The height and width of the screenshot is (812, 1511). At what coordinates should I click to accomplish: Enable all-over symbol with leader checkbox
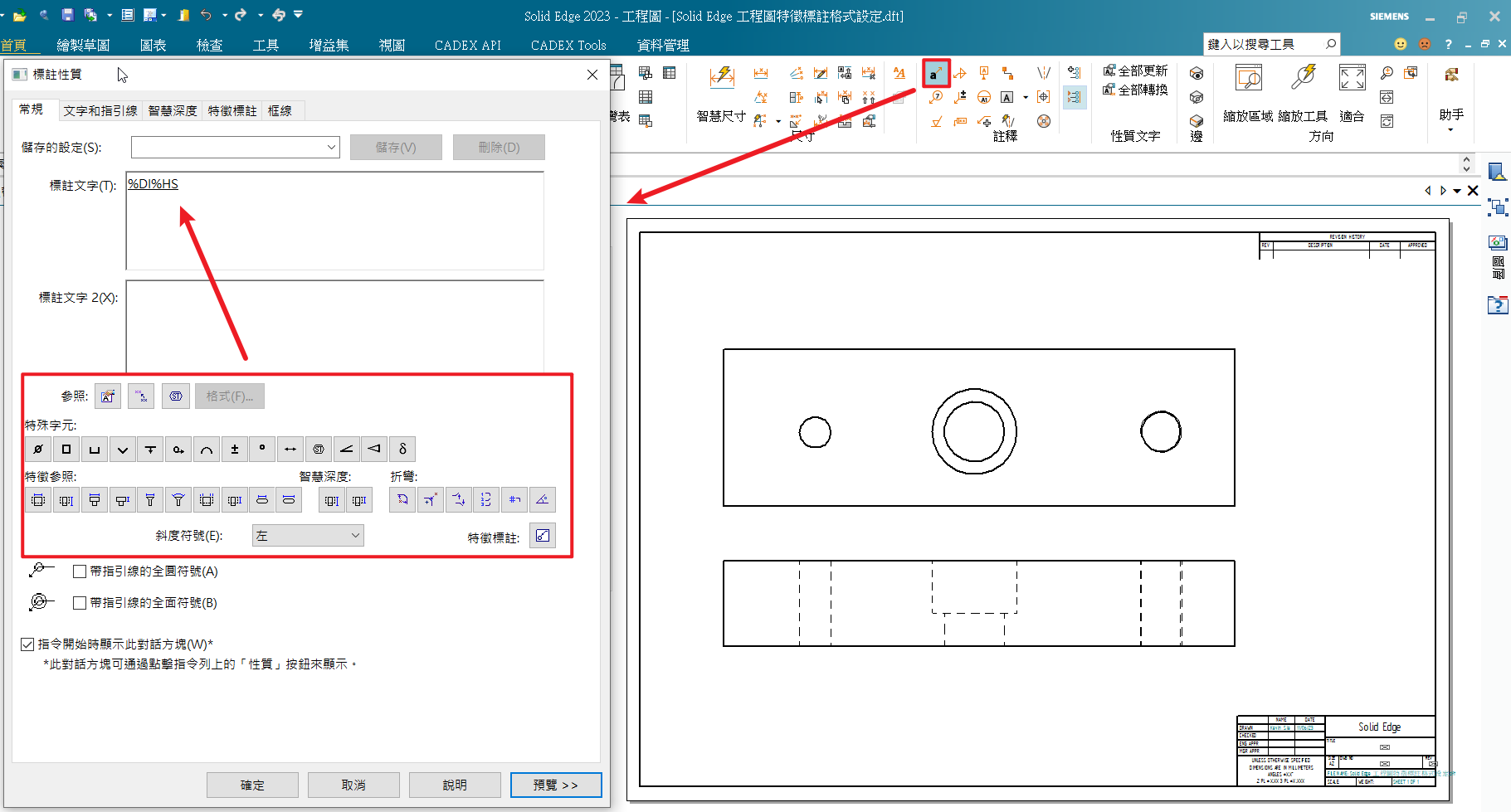(80, 603)
